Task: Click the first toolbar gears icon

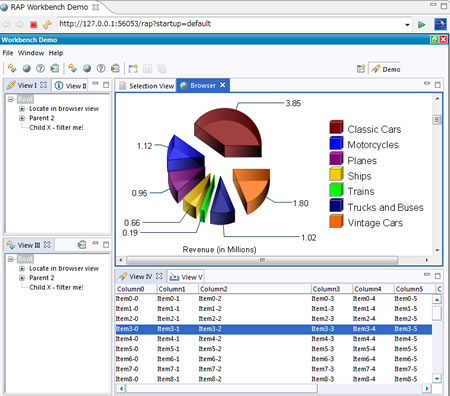Action: [12, 68]
